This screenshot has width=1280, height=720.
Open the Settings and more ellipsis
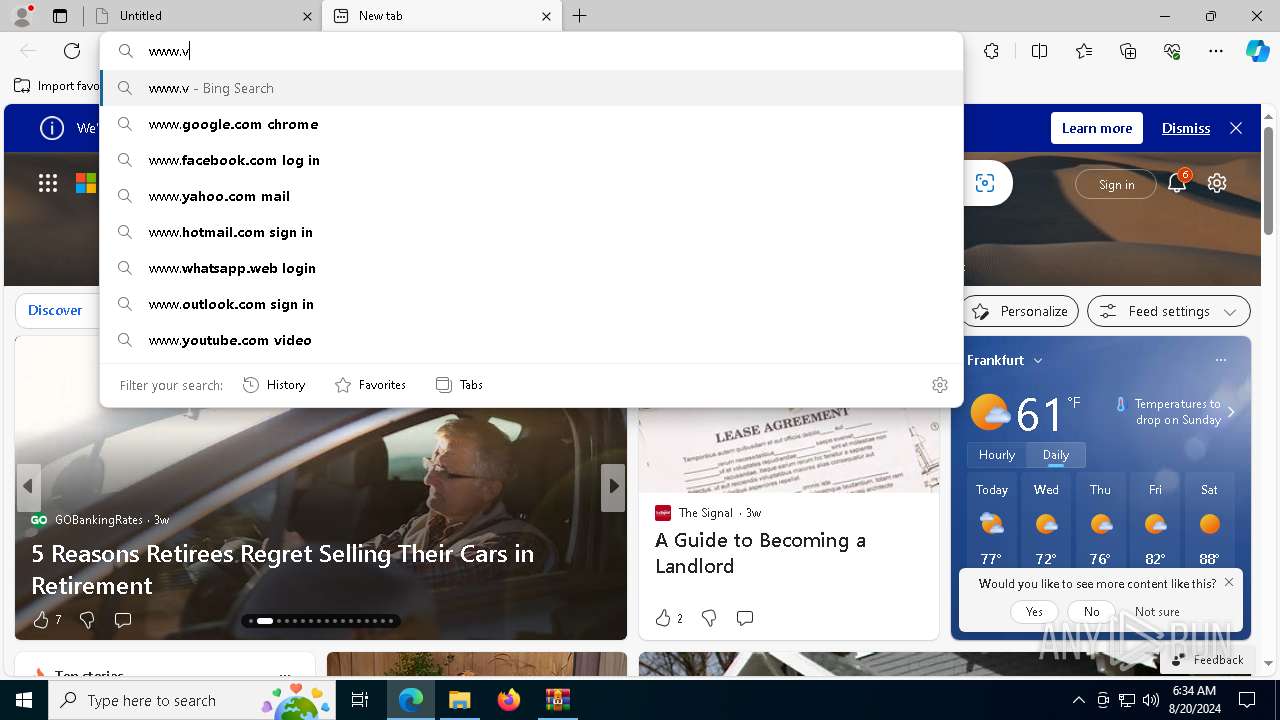point(1216,51)
